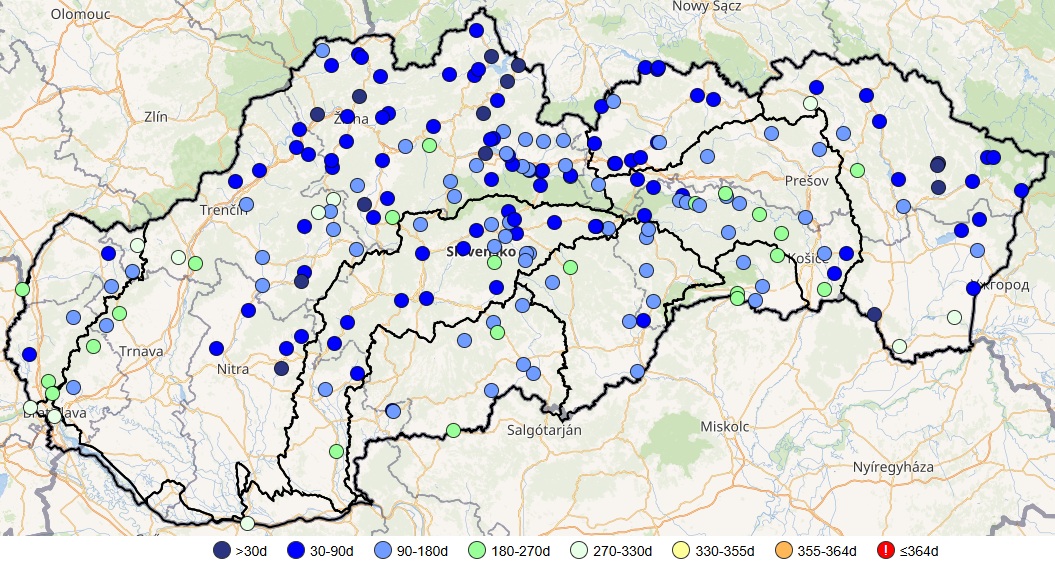Click the Nitra city label
Image resolution: width=1055 pixels, height=565 pixels.
[232, 369]
